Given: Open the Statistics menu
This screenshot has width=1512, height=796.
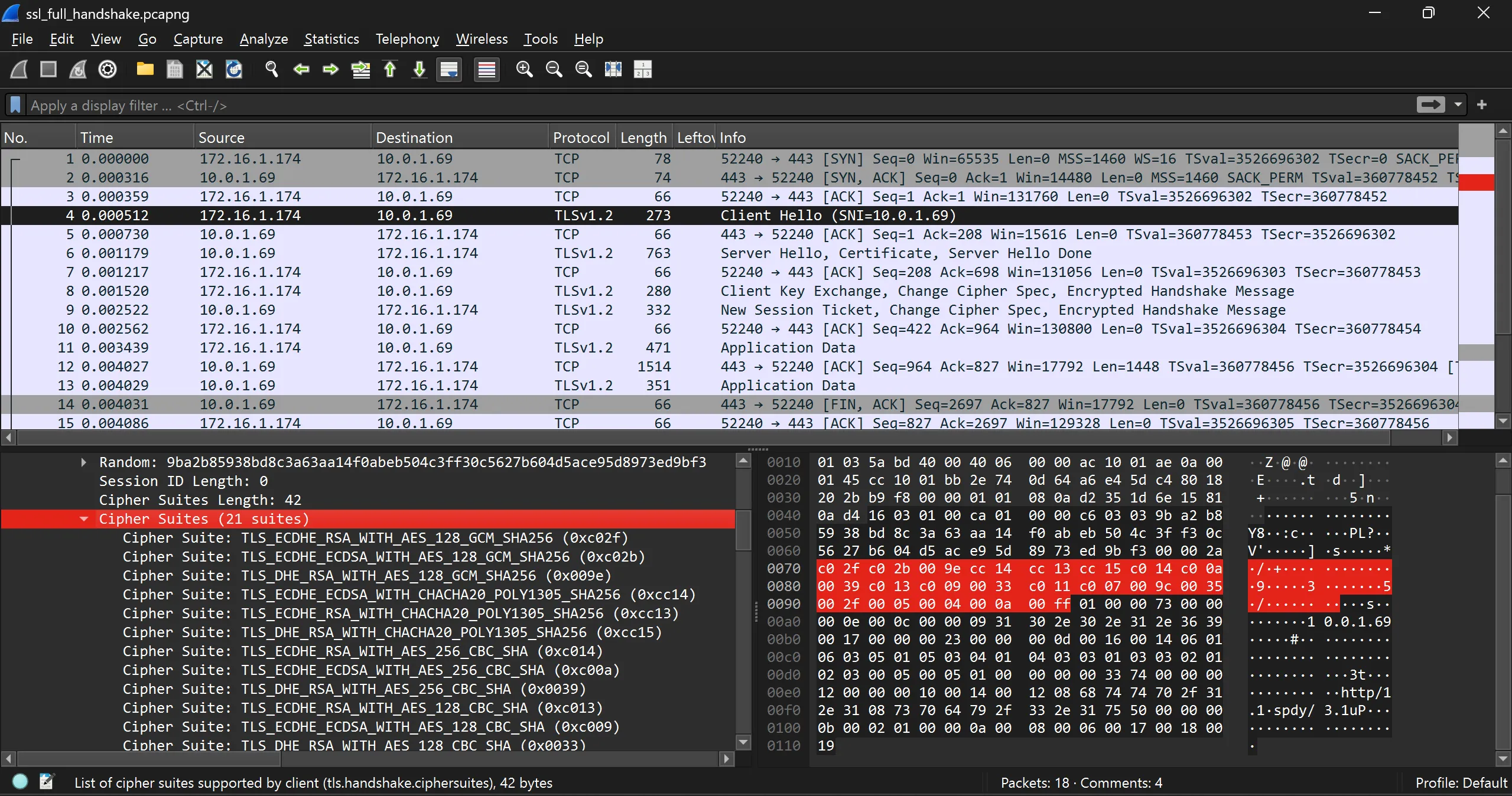Looking at the screenshot, I should pyautogui.click(x=331, y=39).
